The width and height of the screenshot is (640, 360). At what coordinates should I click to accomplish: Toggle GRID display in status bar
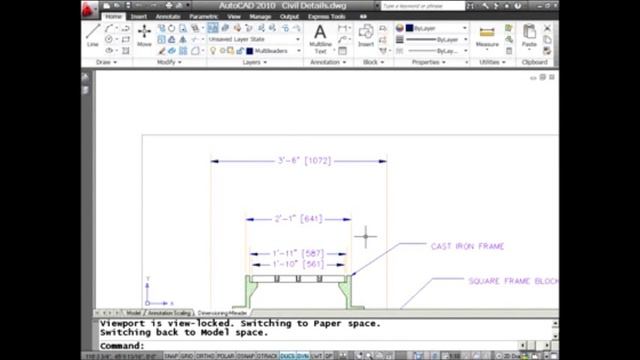tap(187, 356)
